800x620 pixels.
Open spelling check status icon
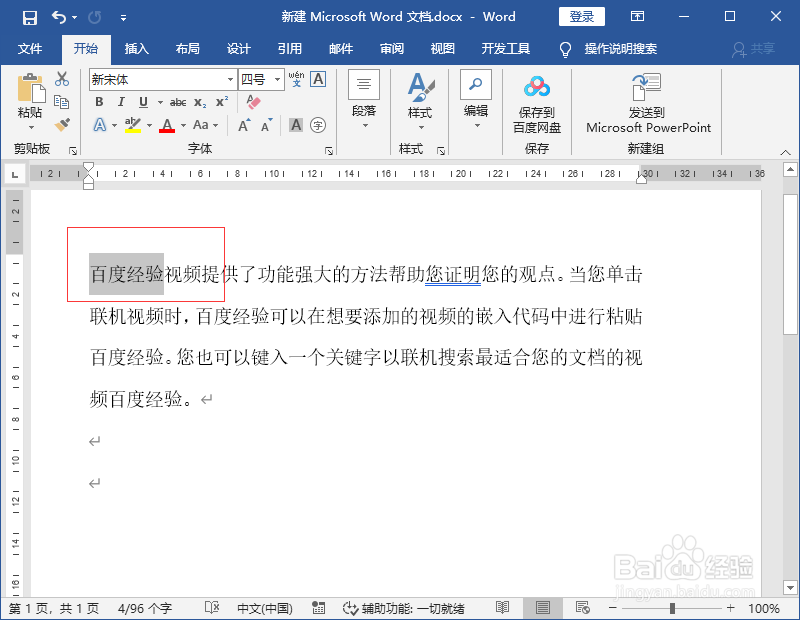212,608
